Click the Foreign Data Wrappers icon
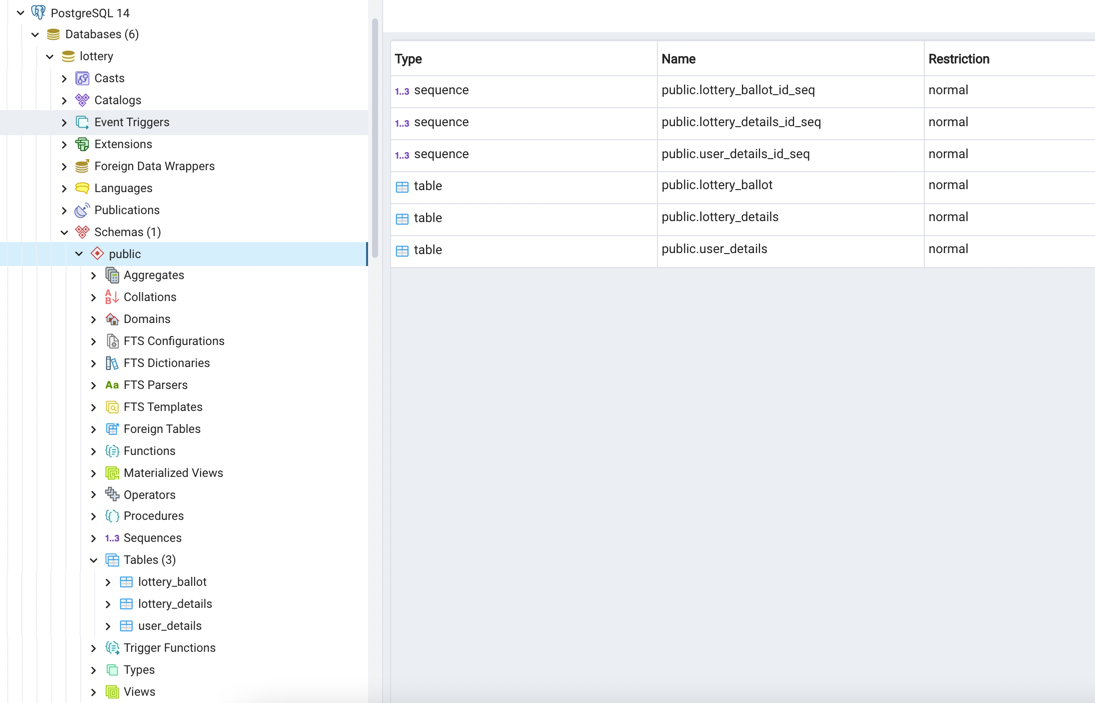The width and height of the screenshot is (1095, 703). click(82, 166)
